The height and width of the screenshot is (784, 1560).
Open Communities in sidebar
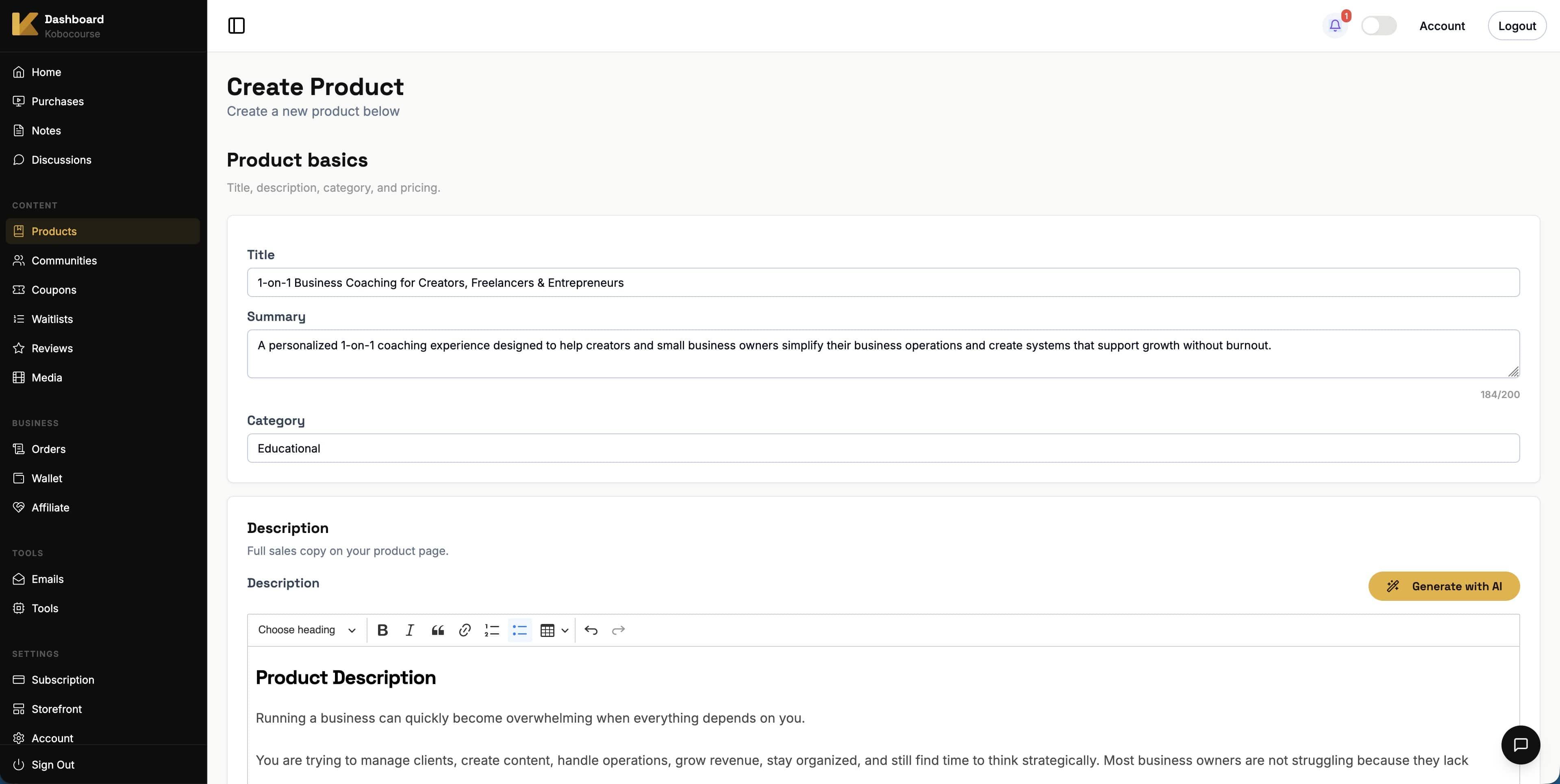103,260
